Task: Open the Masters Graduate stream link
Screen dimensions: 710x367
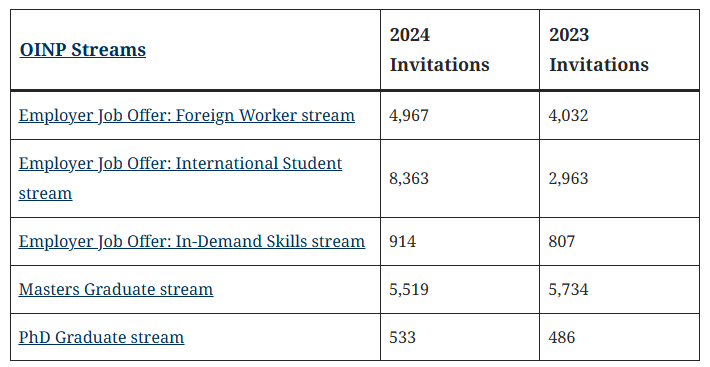Action: coord(116,290)
